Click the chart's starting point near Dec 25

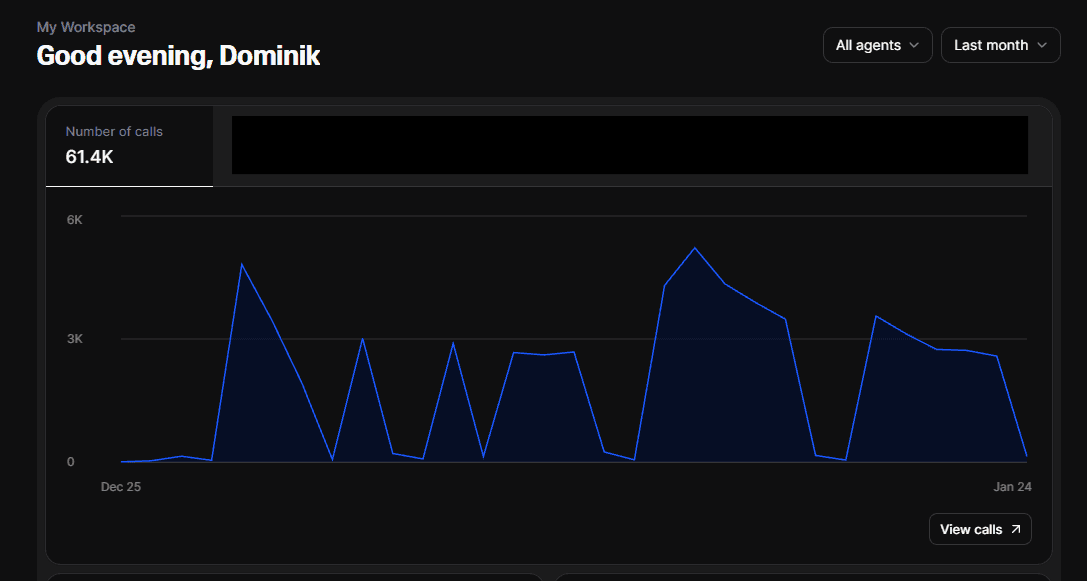pos(122,461)
